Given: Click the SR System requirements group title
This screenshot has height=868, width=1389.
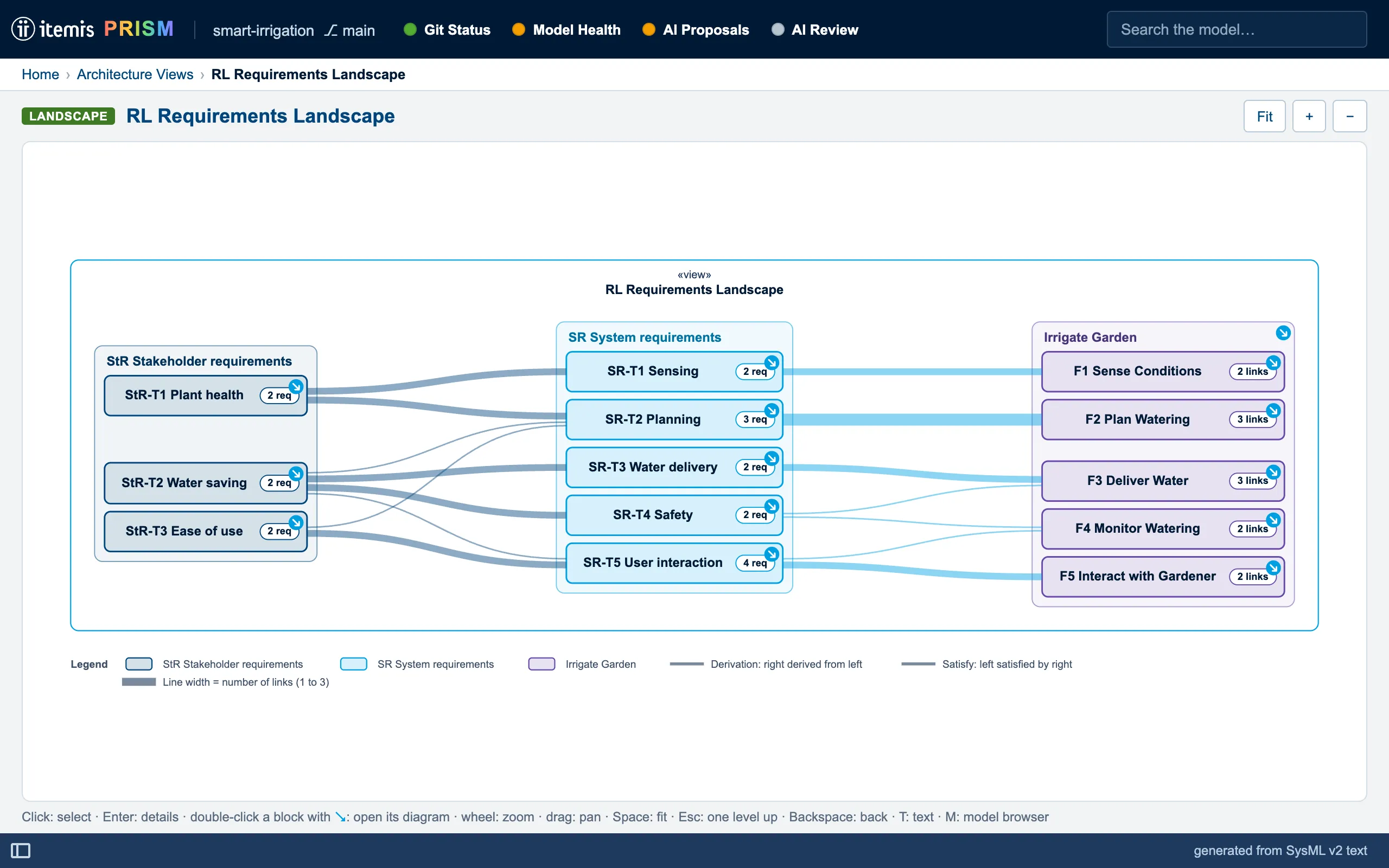Looking at the screenshot, I should point(645,337).
